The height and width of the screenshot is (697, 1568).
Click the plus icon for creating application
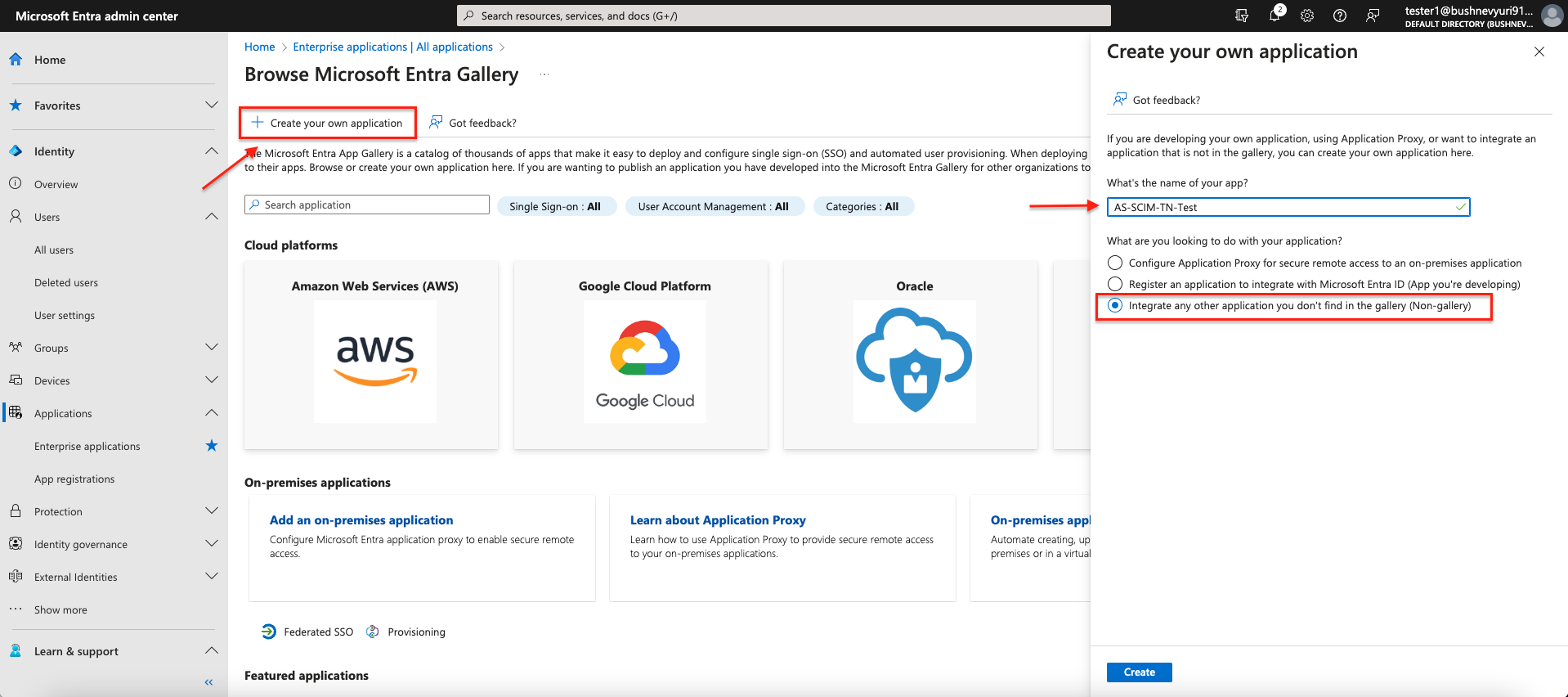pos(258,123)
